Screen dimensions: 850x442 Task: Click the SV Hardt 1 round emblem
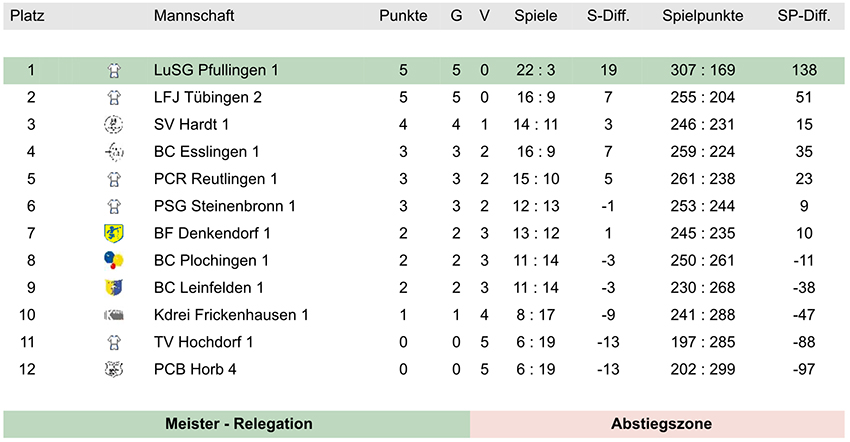(113, 124)
